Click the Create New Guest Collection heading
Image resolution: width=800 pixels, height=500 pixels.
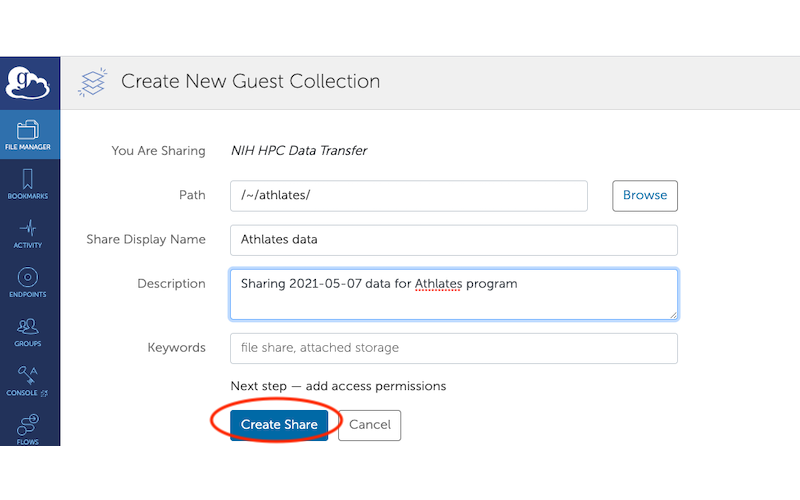250,81
